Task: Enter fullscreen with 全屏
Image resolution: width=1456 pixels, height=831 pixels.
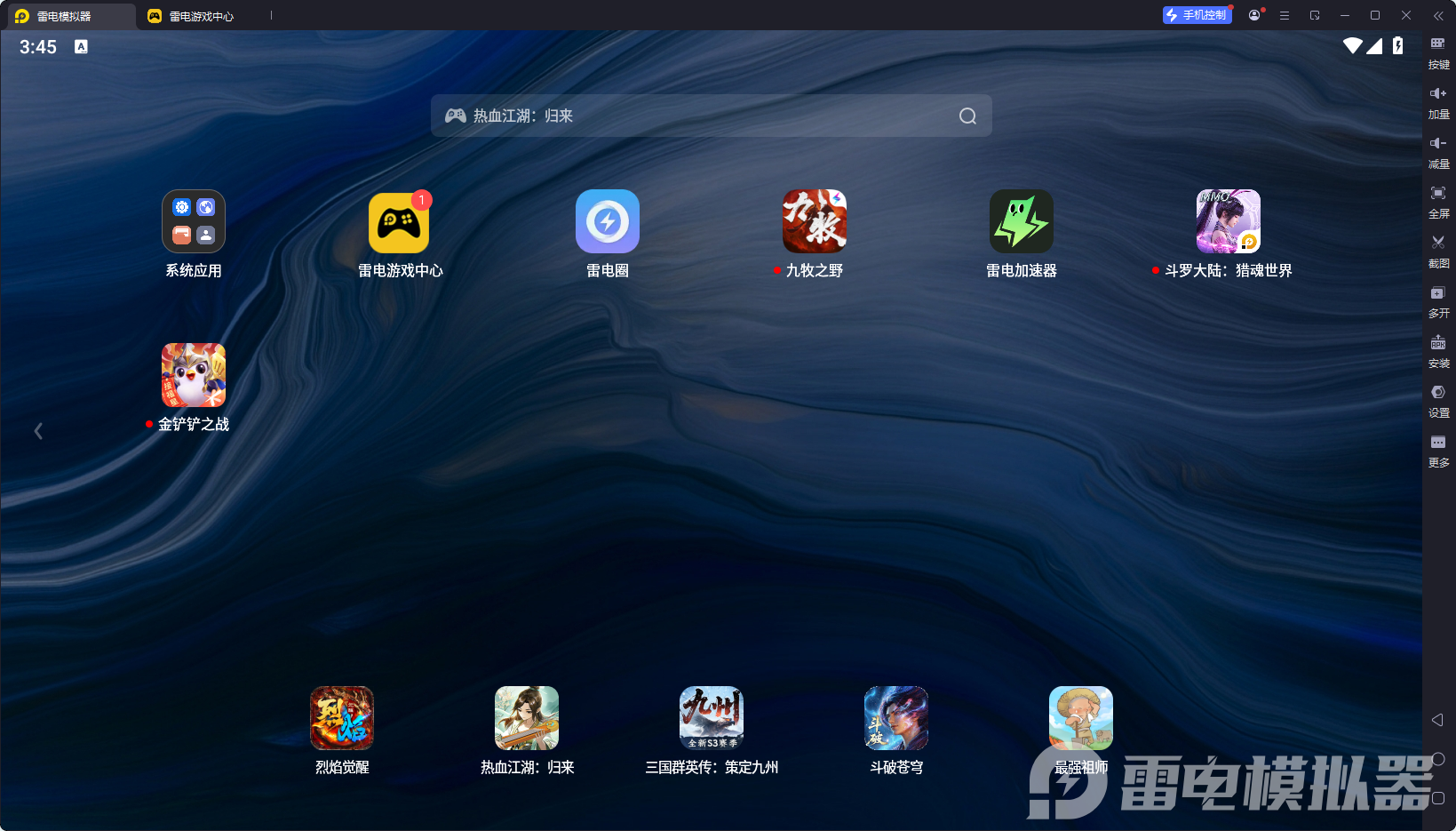Action: (x=1438, y=203)
